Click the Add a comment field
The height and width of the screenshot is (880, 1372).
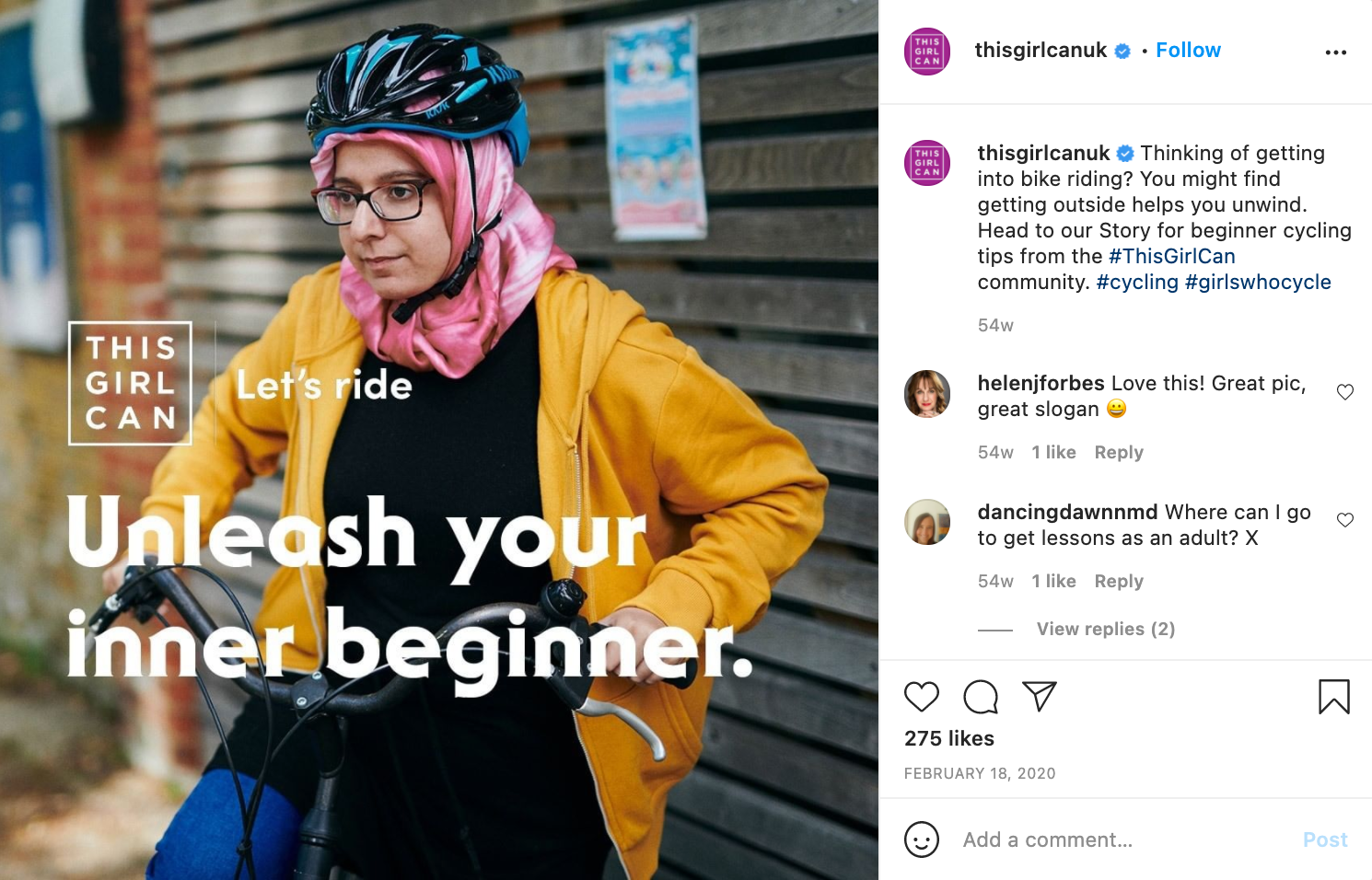pos(1123,839)
